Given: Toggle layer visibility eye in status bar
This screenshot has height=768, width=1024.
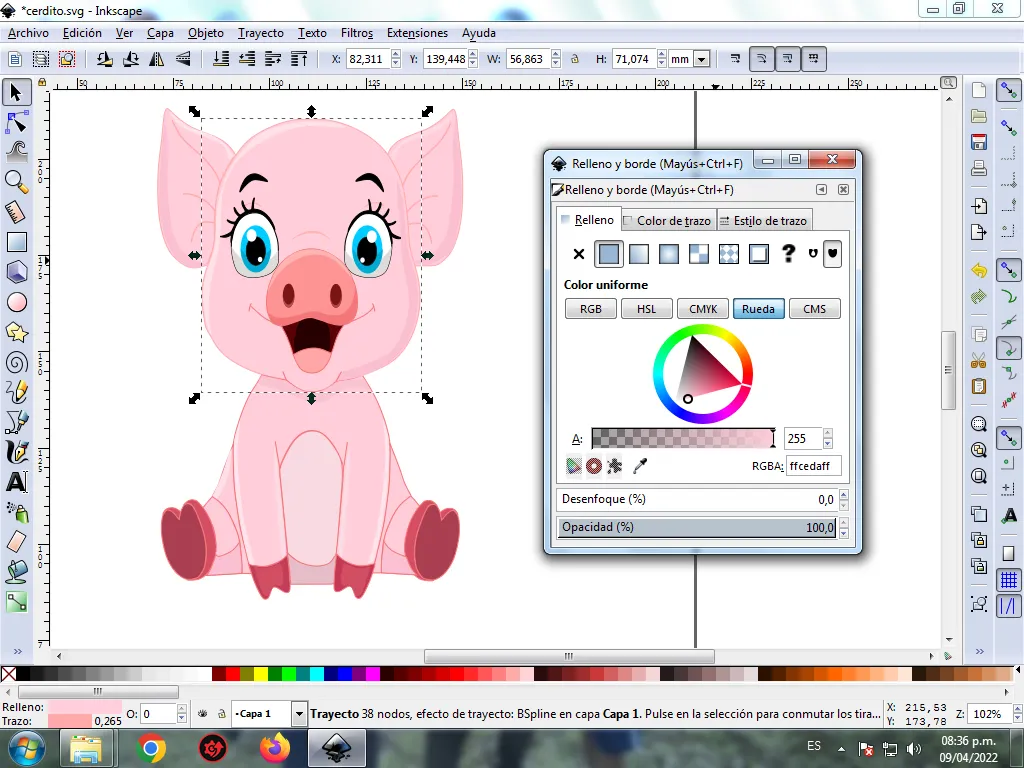Looking at the screenshot, I should [x=202, y=714].
